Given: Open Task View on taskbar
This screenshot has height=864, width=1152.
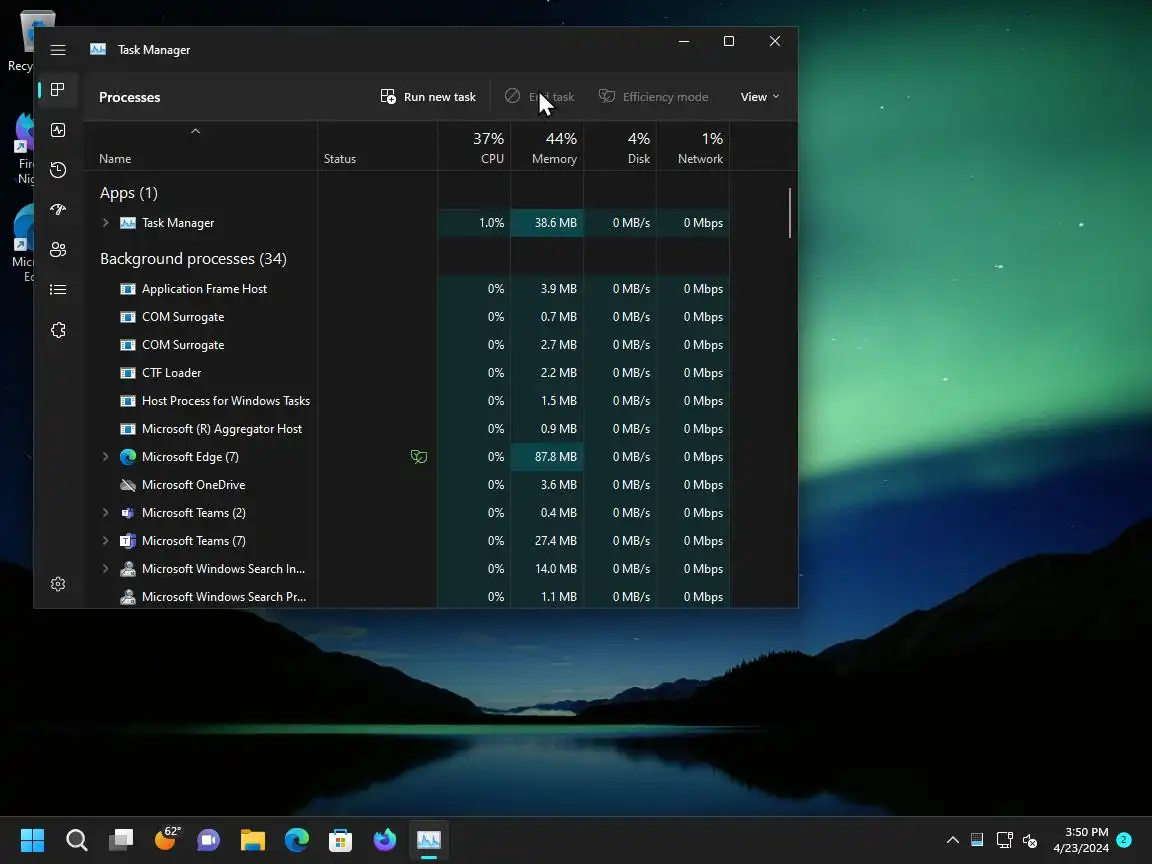Looking at the screenshot, I should point(120,840).
